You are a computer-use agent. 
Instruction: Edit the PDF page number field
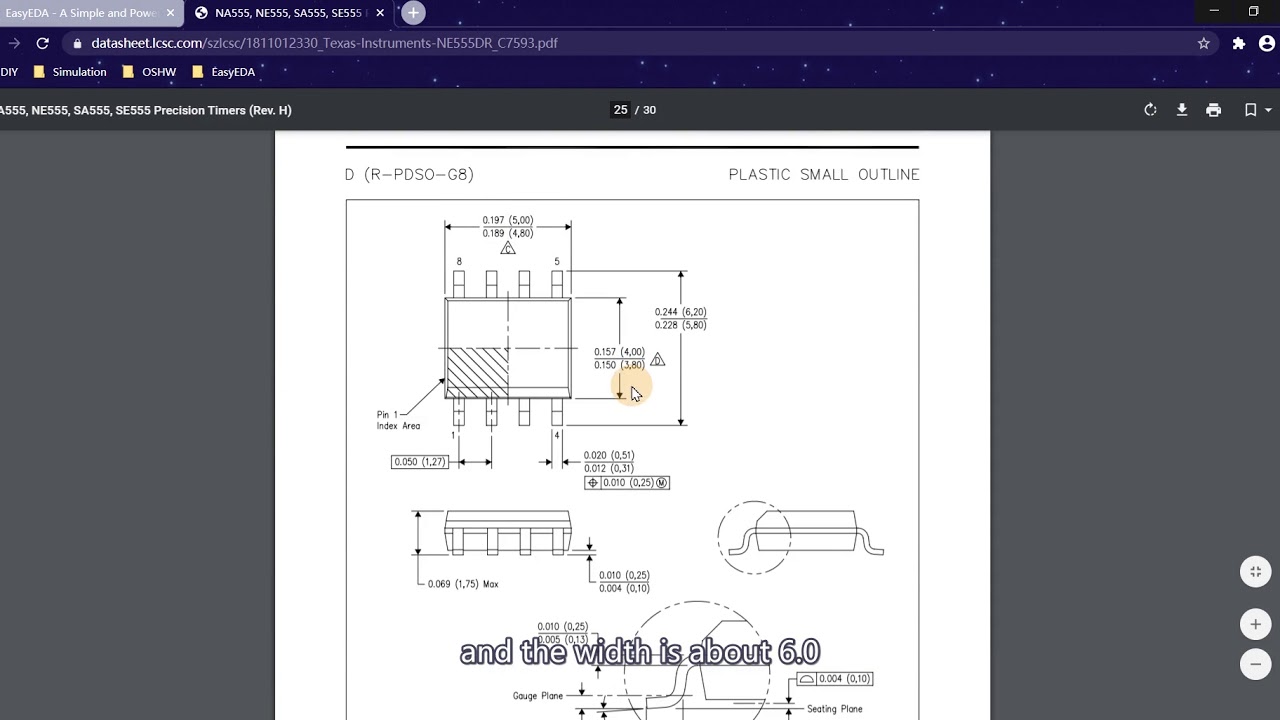click(621, 110)
